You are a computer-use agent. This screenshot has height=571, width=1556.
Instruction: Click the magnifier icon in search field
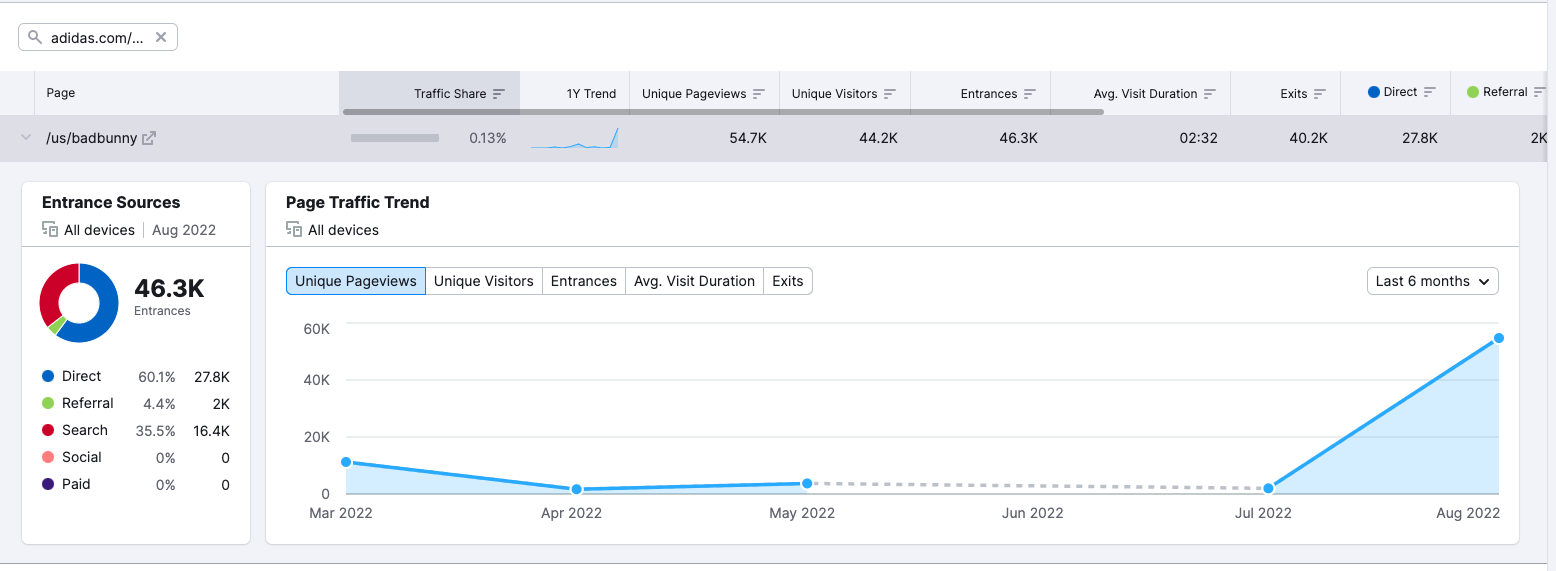[x=35, y=38]
